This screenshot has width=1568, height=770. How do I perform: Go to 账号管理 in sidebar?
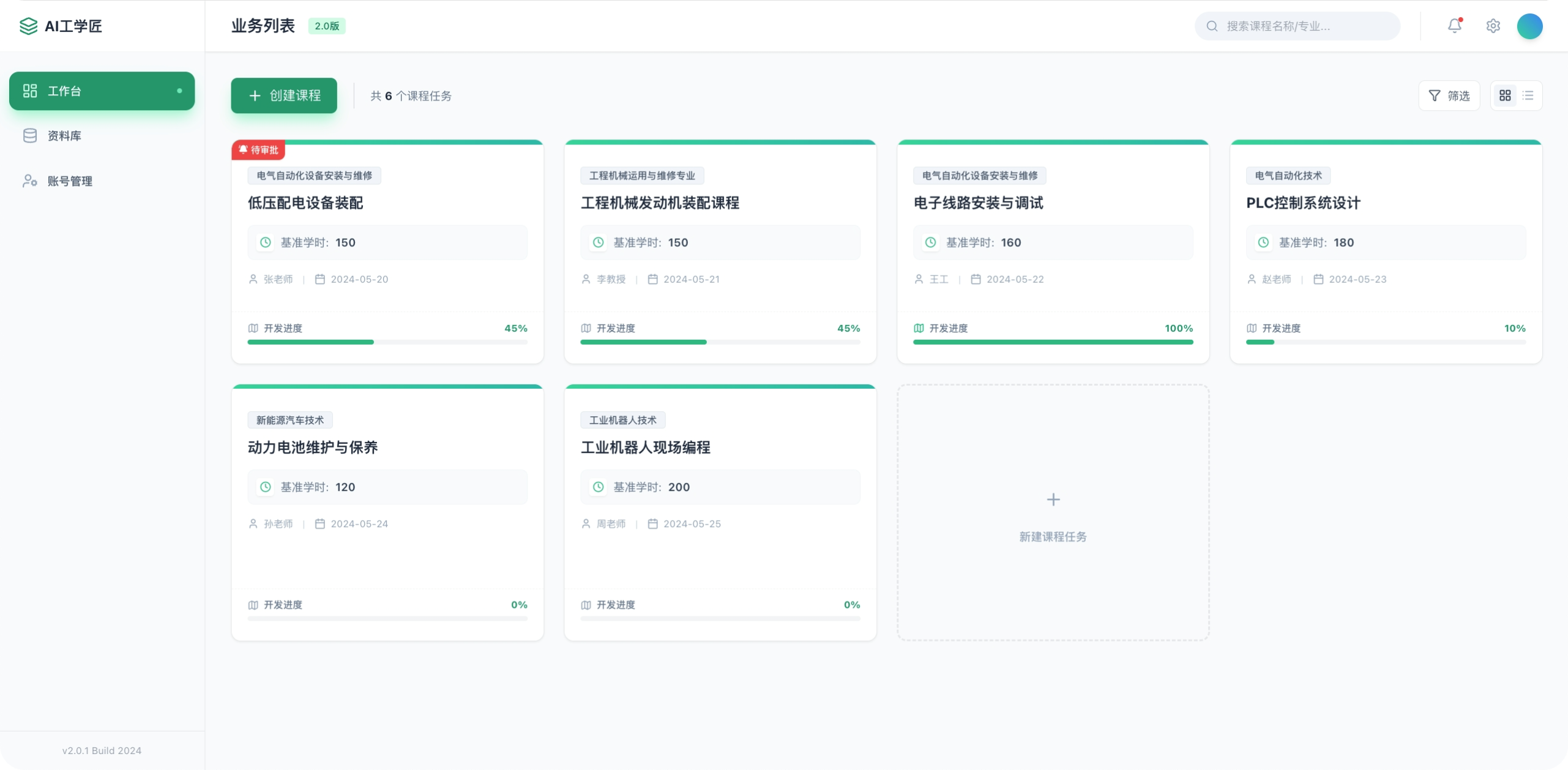tap(69, 181)
